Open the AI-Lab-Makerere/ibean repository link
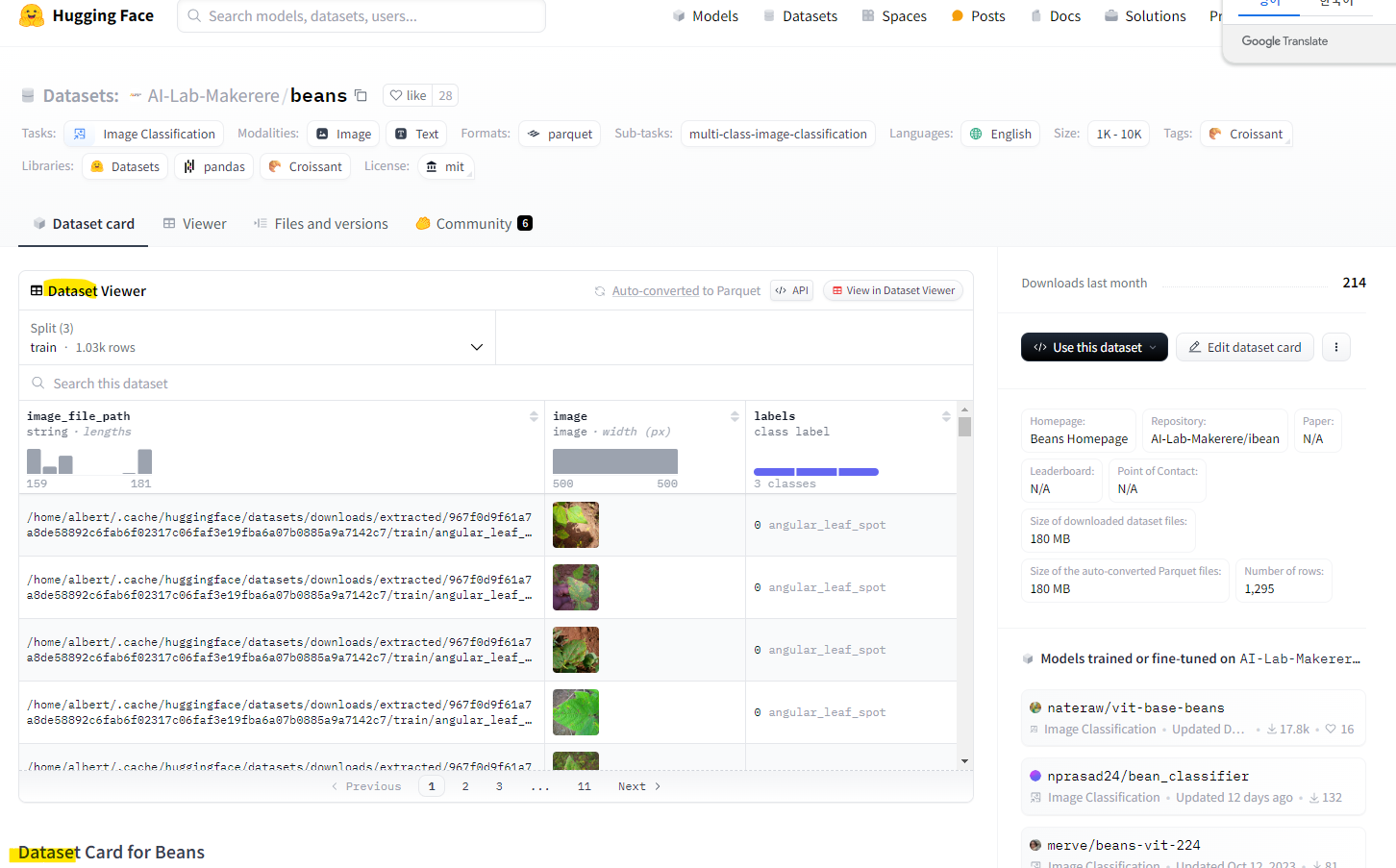The height and width of the screenshot is (868, 1396). (x=1215, y=438)
